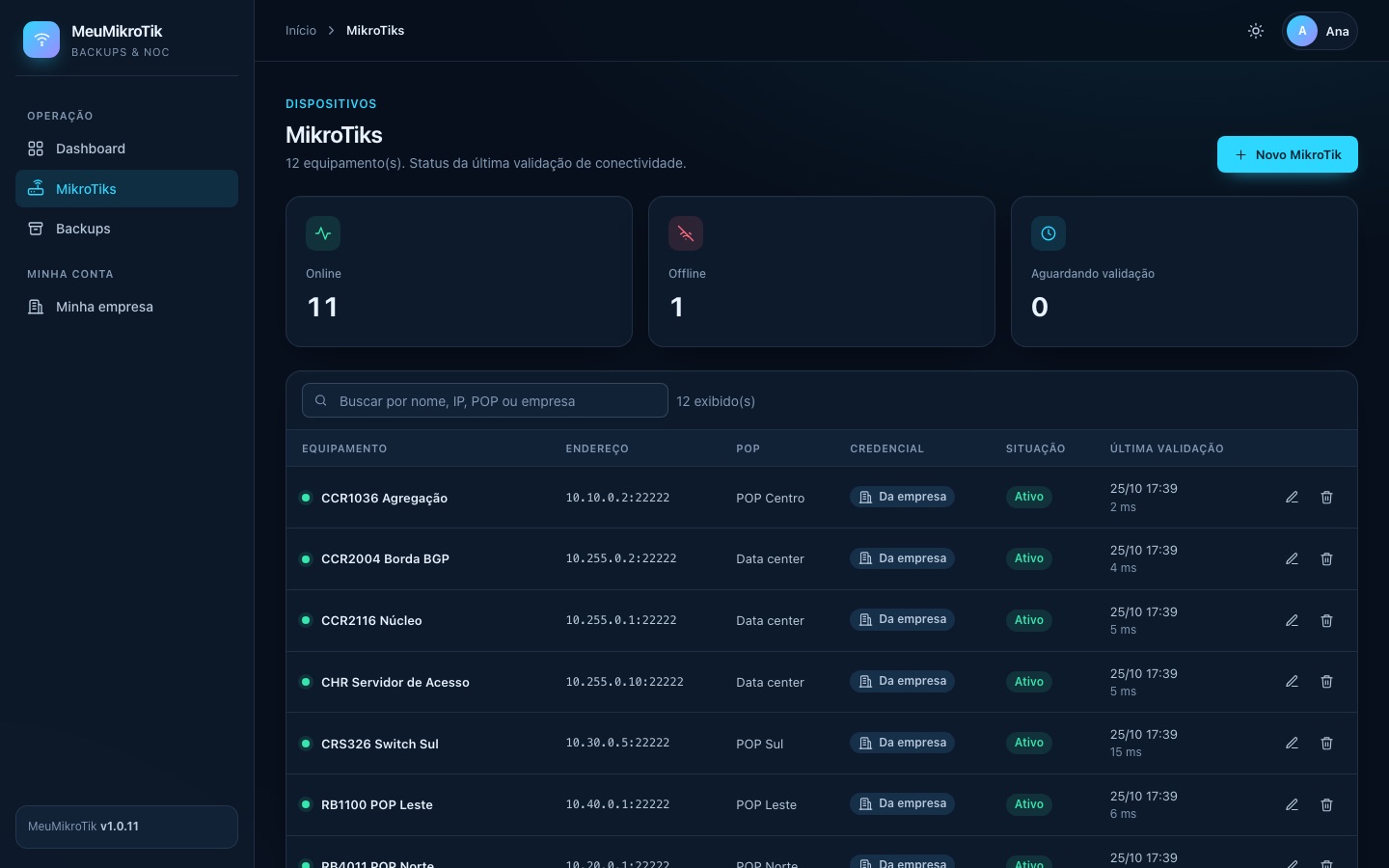This screenshot has width=1389, height=868.
Task: Open Minha empresa in the sidebar
Action: [x=126, y=307]
